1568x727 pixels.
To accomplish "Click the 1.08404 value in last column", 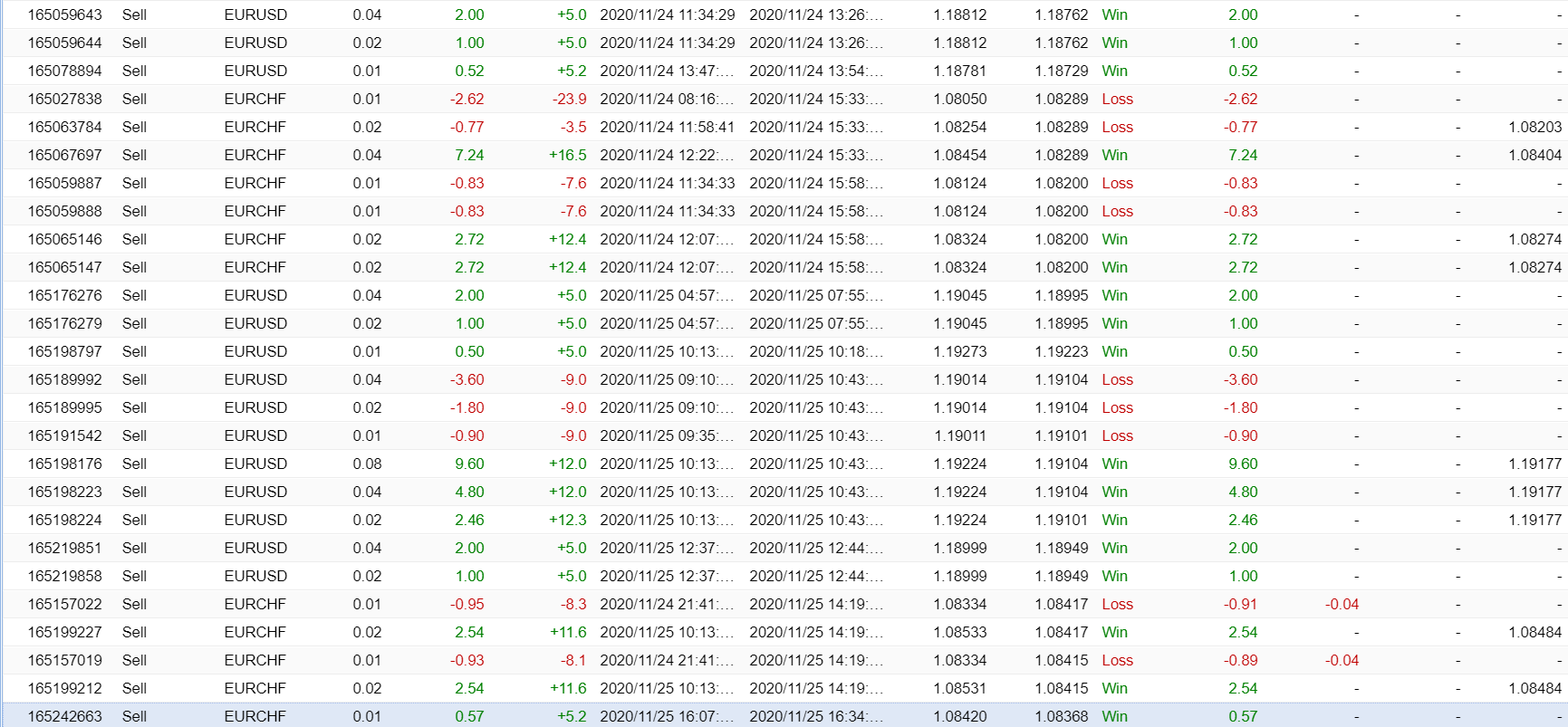I will (1535, 155).
